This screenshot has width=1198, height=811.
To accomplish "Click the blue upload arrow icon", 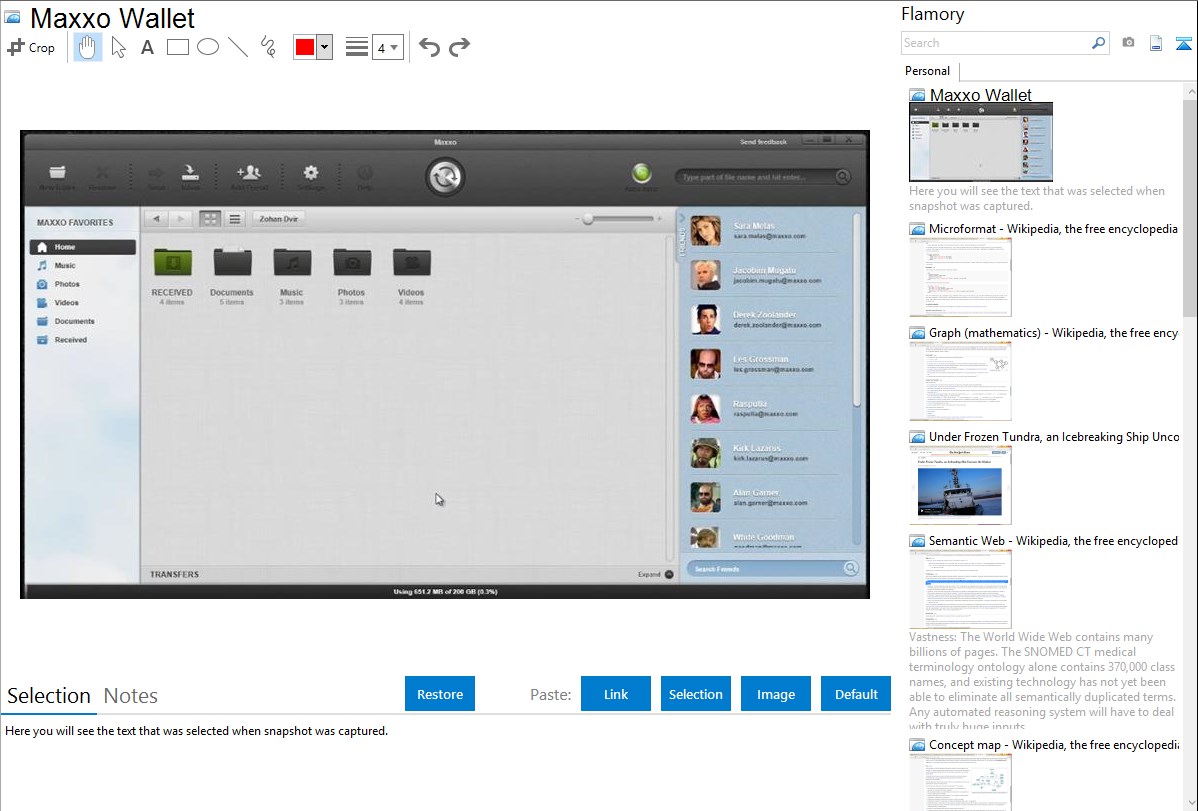I will point(1183,43).
